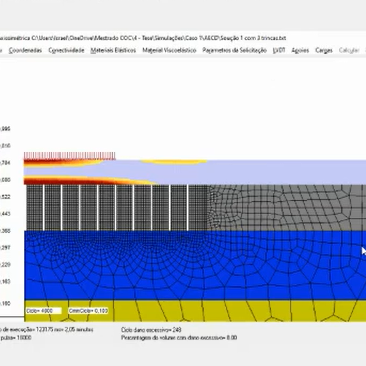Viewport: 366px width, 366px height.
Task: Open the Material Viscoelástico menu
Action: coord(169,50)
